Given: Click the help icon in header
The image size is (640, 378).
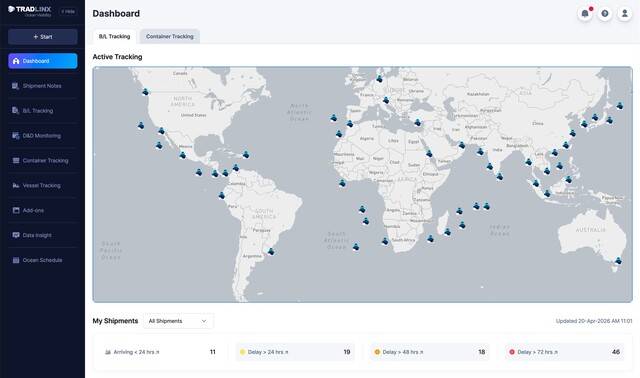Looking at the screenshot, I should coord(604,13).
